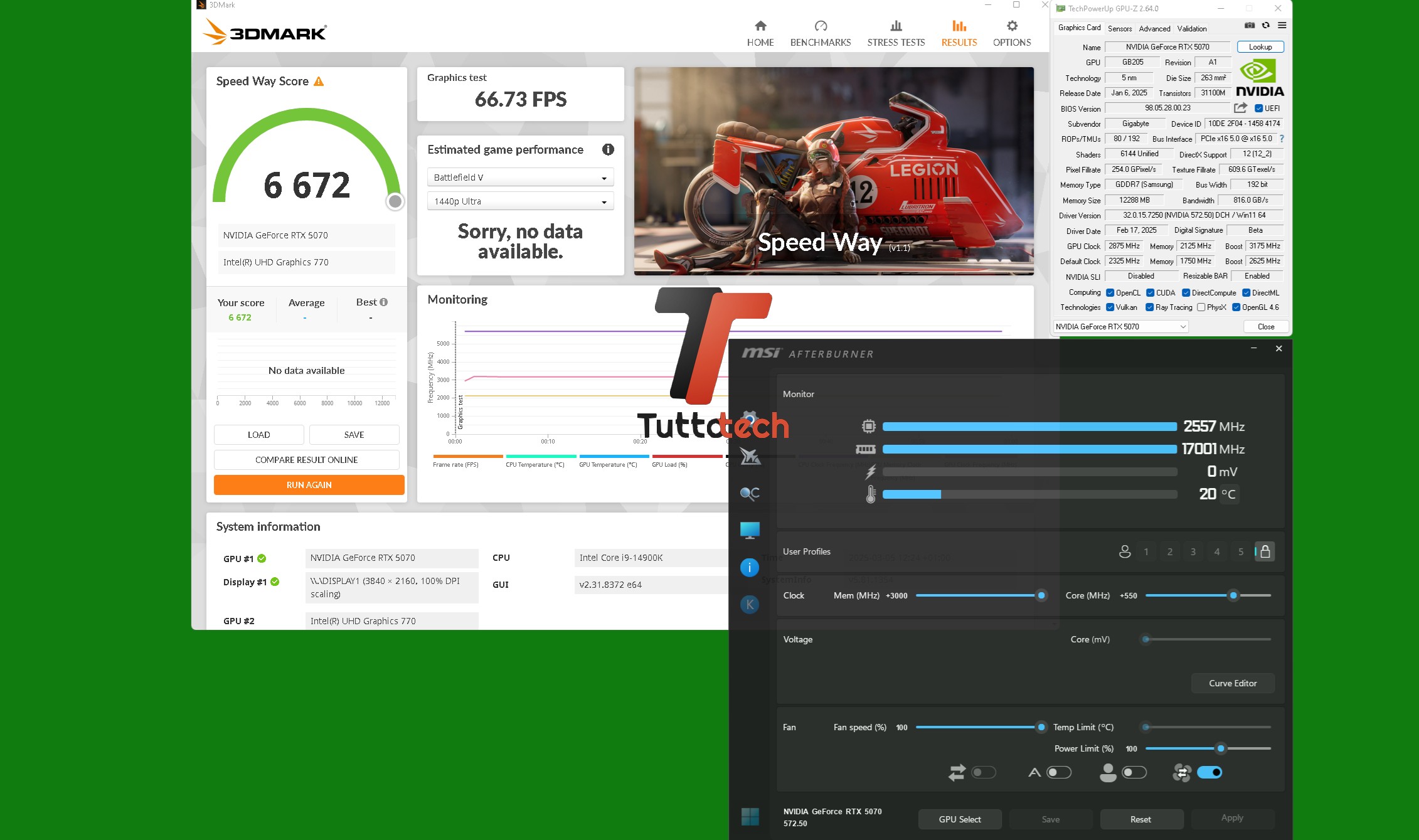Click the BIOS share/export icon in GPU-Z
The width and height of the screenshot is (1419, 840).
click(1240, 108)
